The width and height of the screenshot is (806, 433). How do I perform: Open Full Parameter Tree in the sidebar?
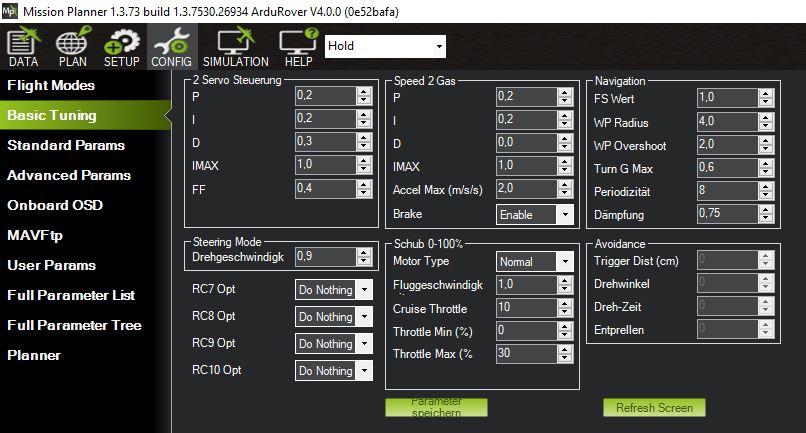(x=85, y=325)
